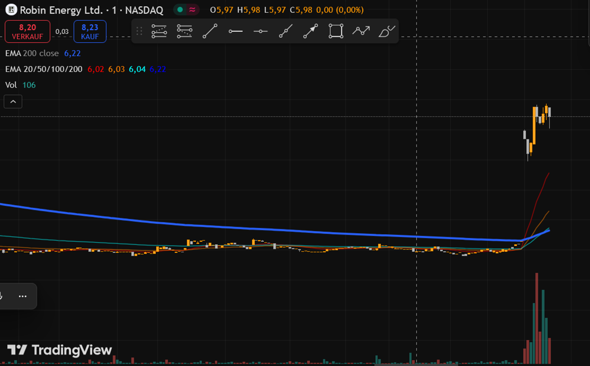Select the zigzag path tool

pyautogui.click(x=361, y=31)
